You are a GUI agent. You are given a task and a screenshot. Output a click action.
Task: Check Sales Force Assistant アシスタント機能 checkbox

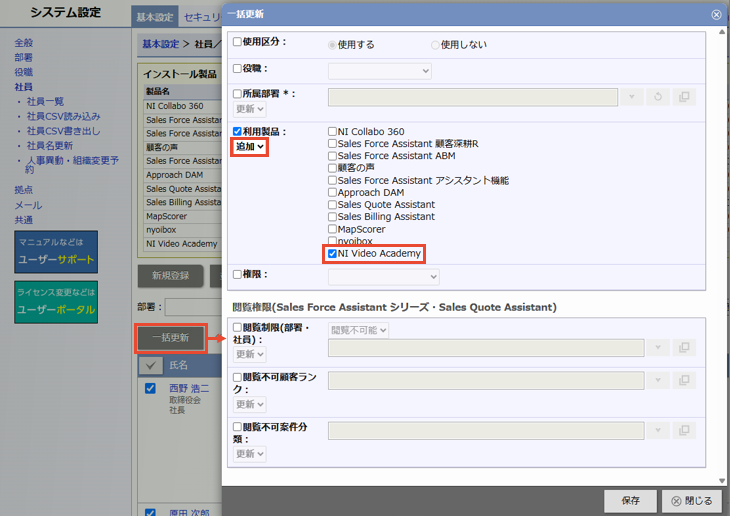point(332,180)
